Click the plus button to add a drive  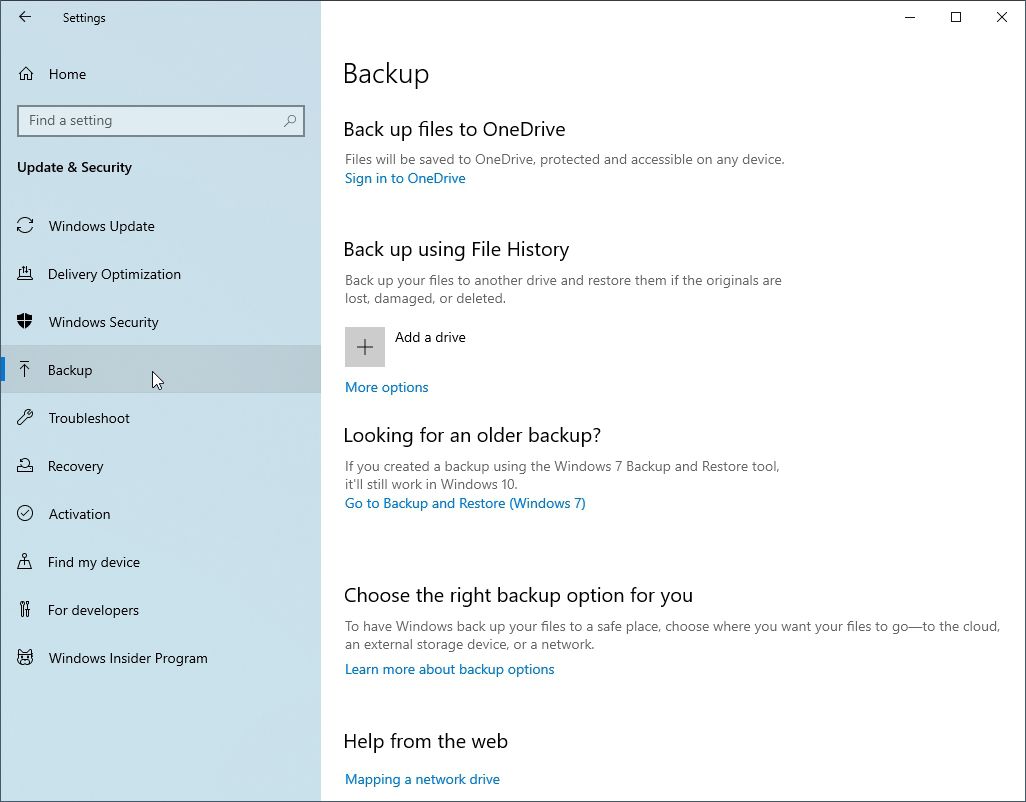pyautogui.click(x=364, y=347)
